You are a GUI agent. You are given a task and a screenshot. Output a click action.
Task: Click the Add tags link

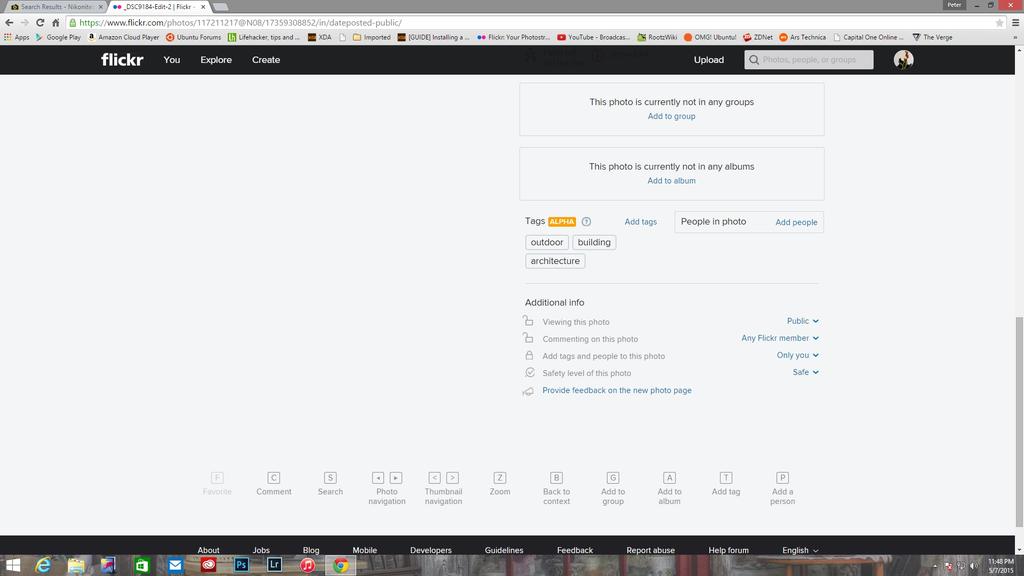click(x=640, y=222)
